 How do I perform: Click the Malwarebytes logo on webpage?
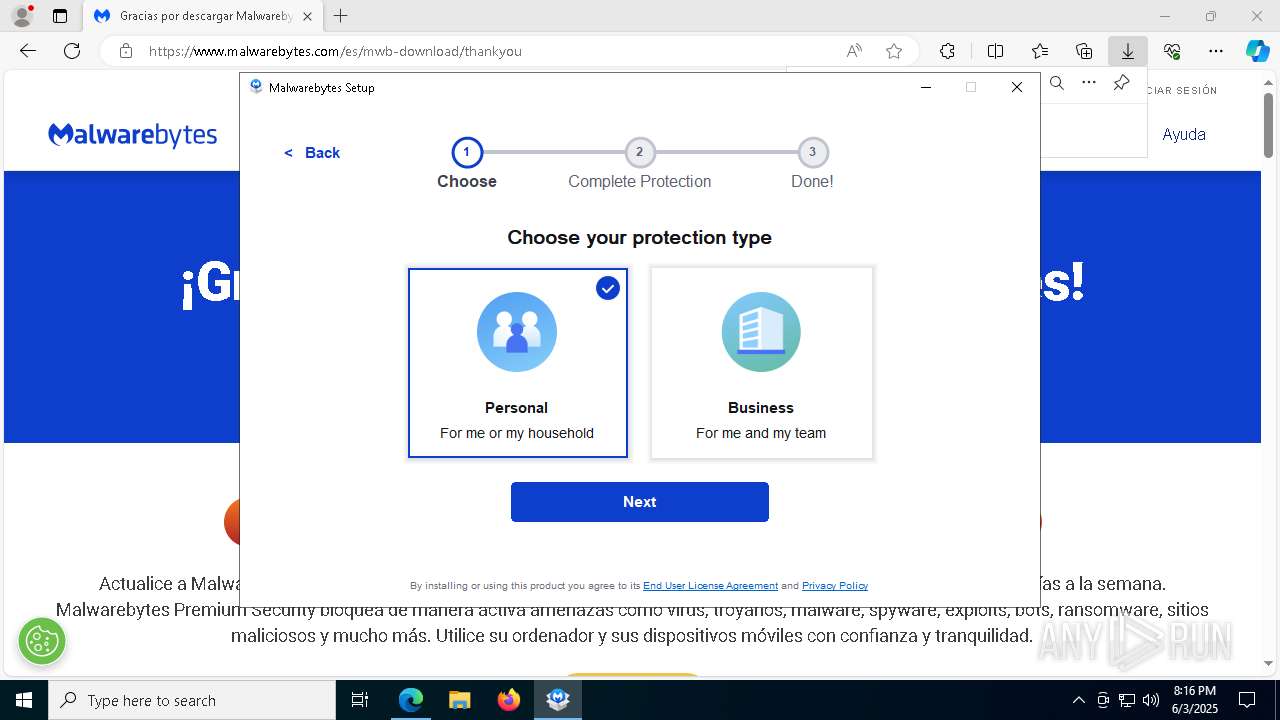click(x=133, y=135)
